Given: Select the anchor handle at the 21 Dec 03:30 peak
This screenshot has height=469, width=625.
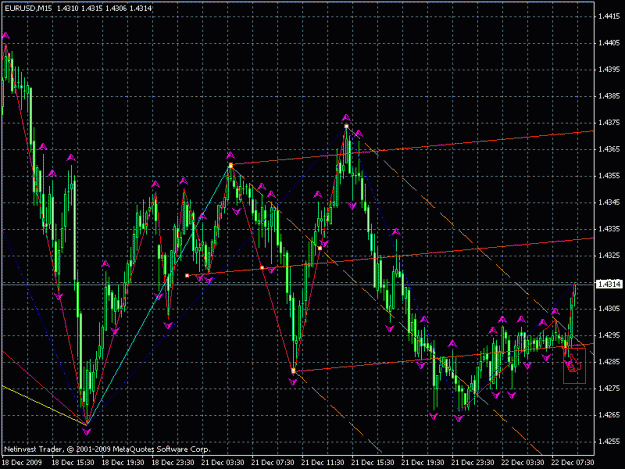Looking at the screenshot, I should (230, 165).
